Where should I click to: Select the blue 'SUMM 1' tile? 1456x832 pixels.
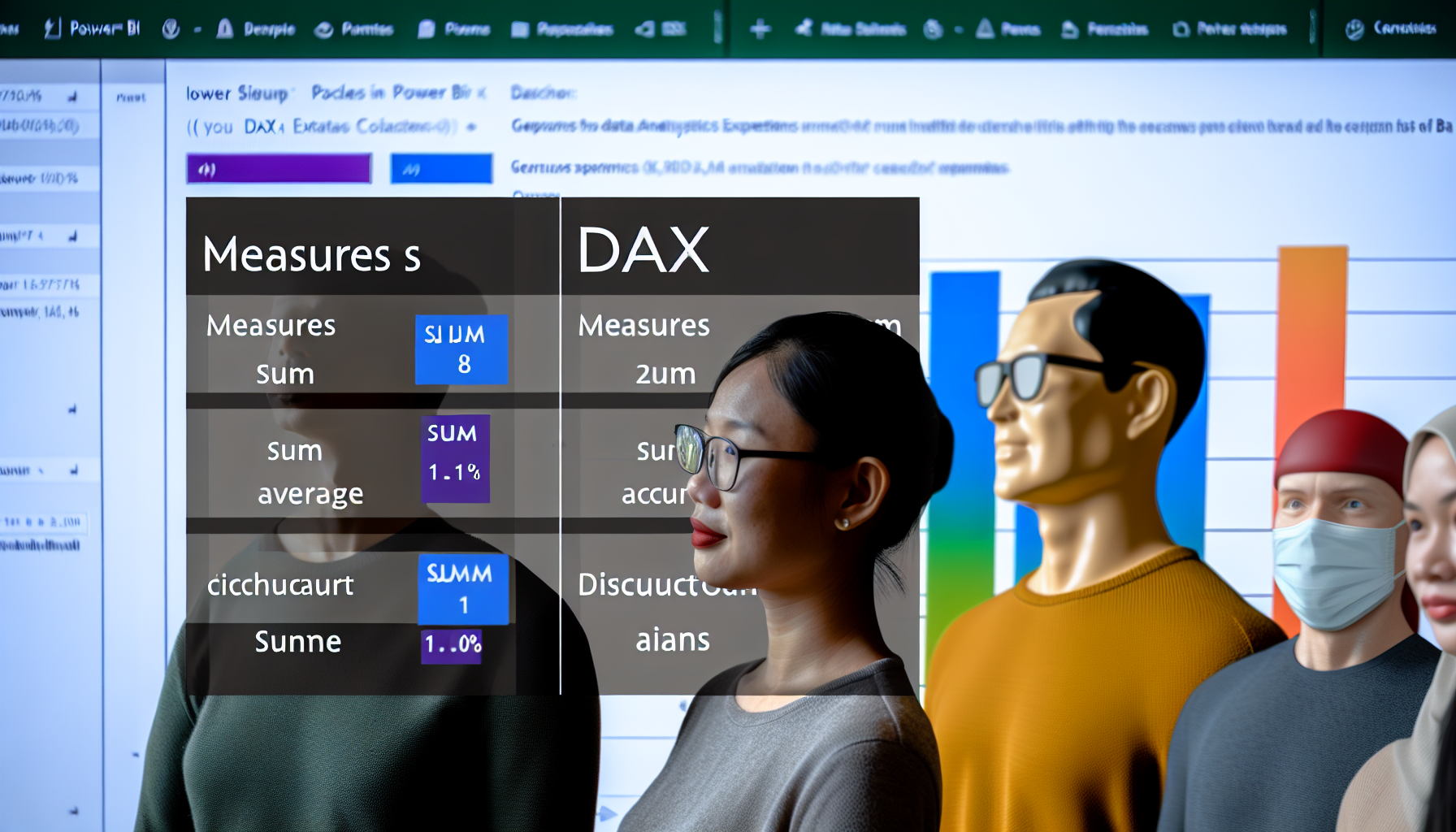tap(463, 589)
